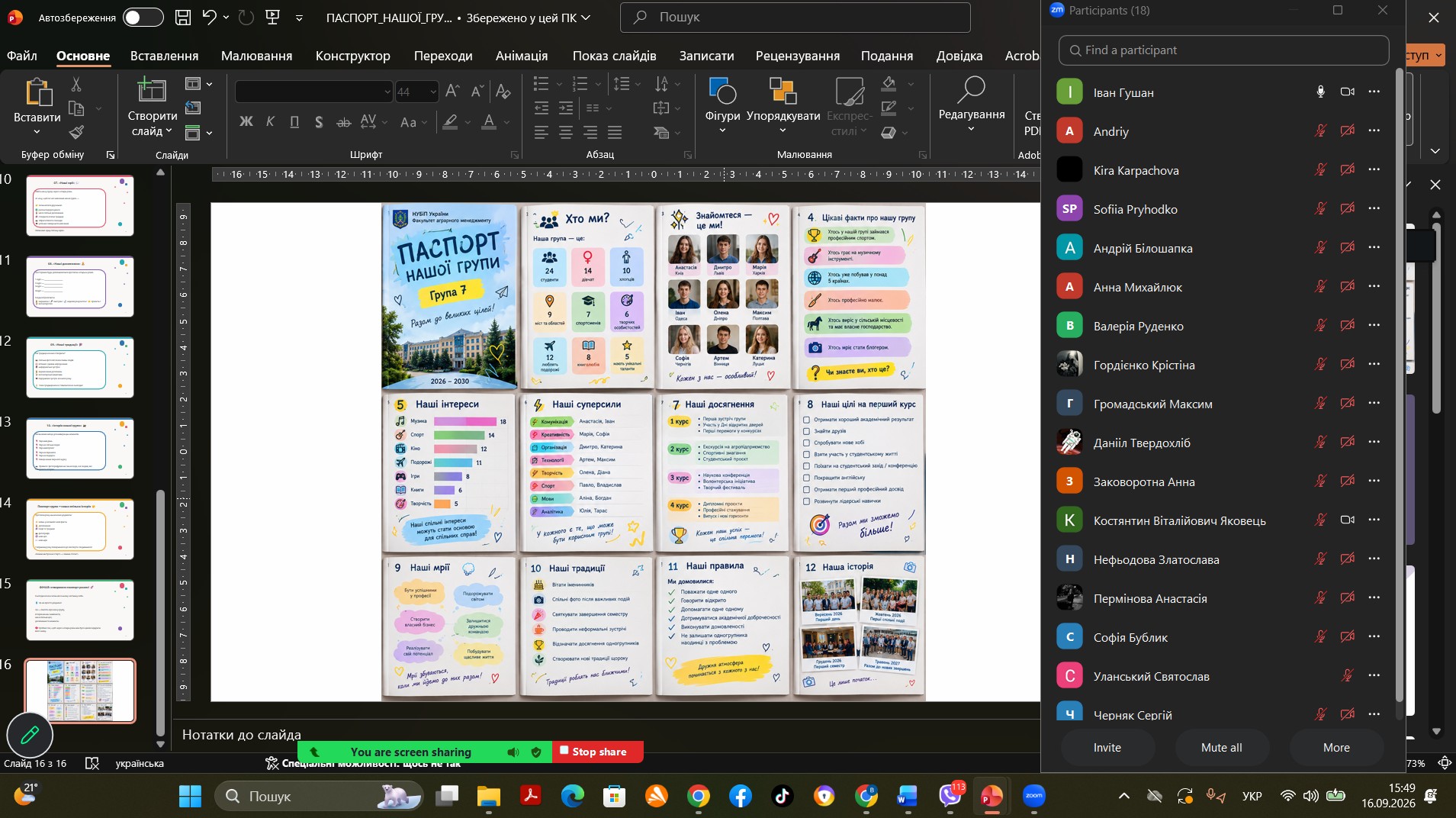Toggle Костянтин Віталійович Яковець's video camera
Screen dimensions: 1456x818
click(1348, 520)
